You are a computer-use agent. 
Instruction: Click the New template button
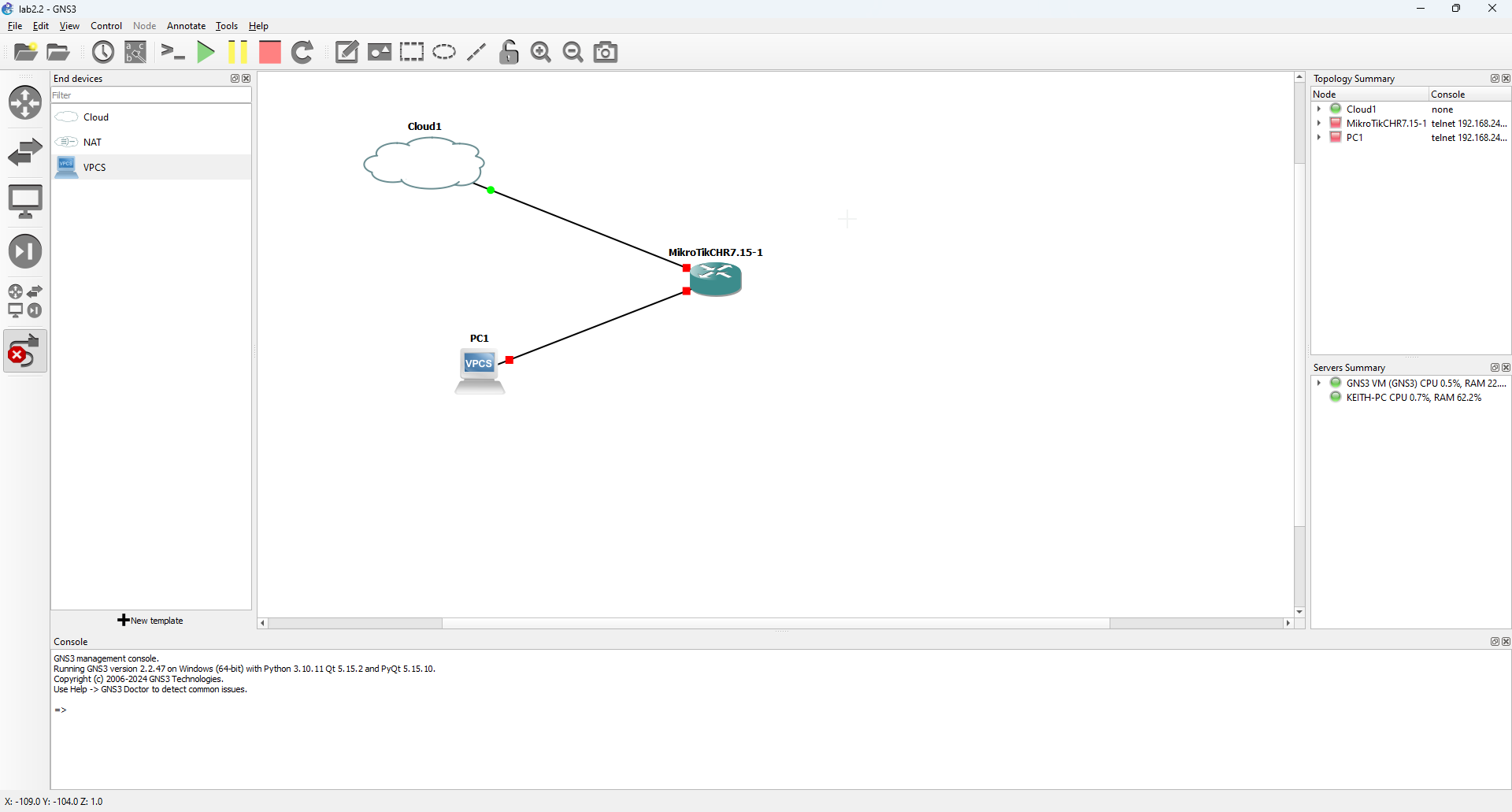150,621
